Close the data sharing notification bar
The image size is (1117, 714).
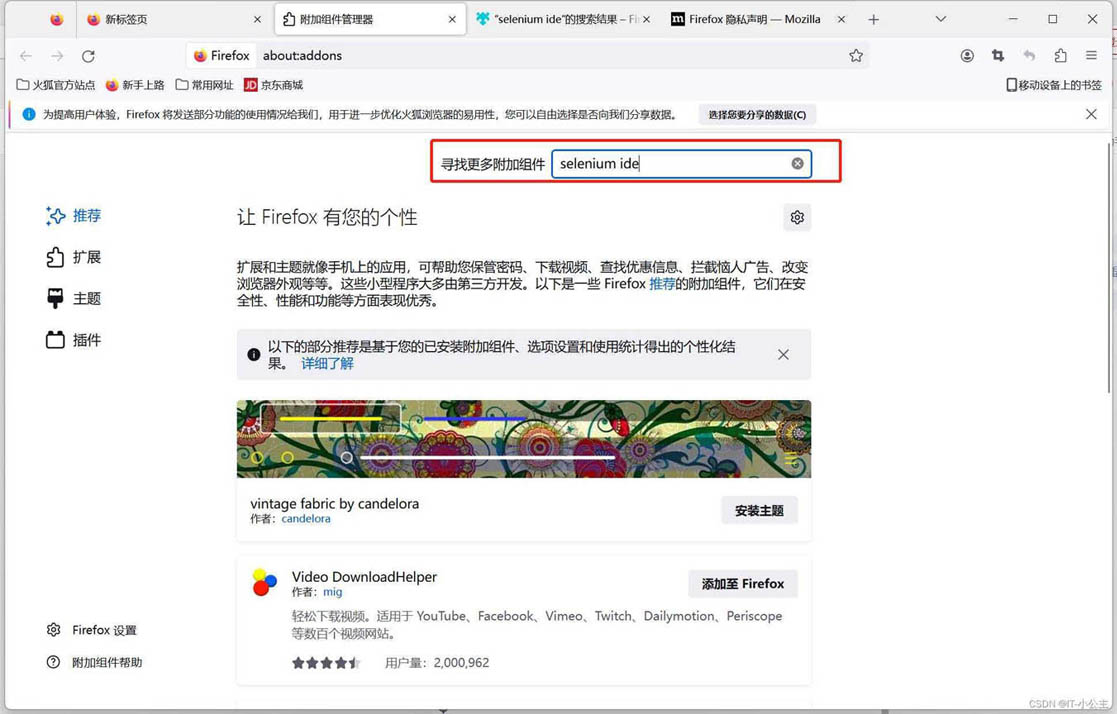click(1091, 114)
